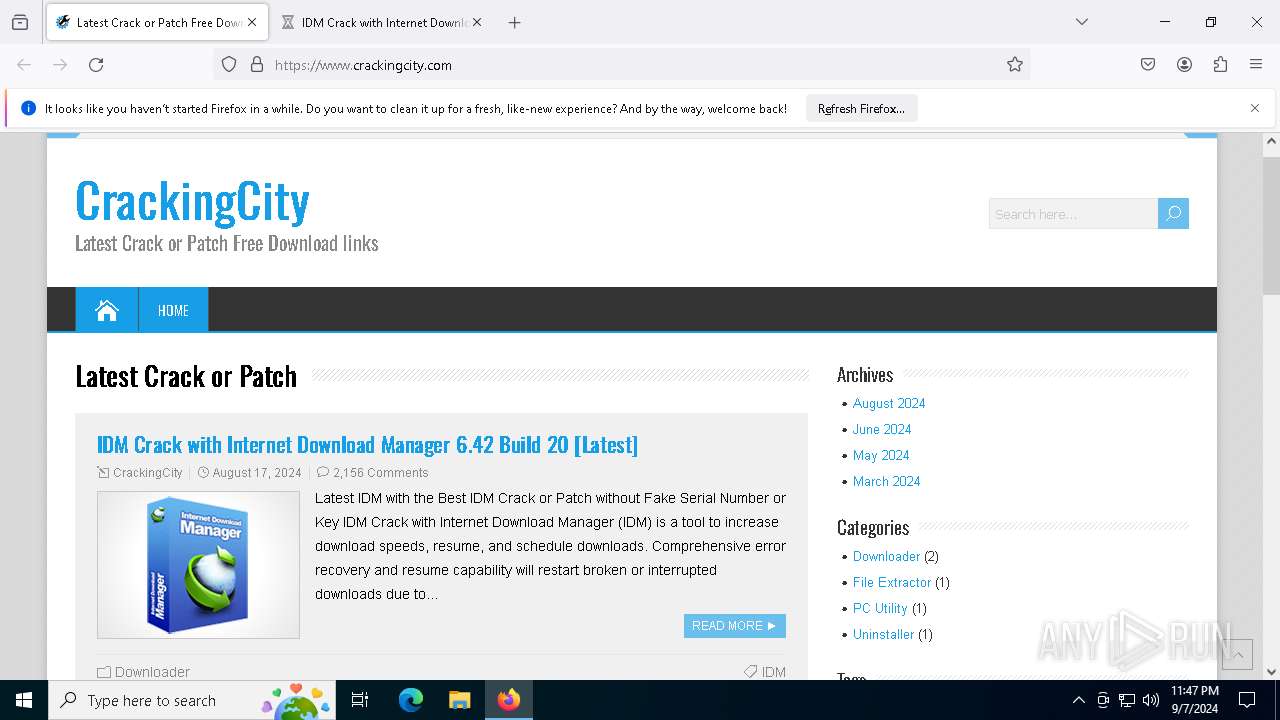The image size is (1280, 720).
Task: Select the Latest Crack or Patch Free Download tab
Action: (155, 22)
